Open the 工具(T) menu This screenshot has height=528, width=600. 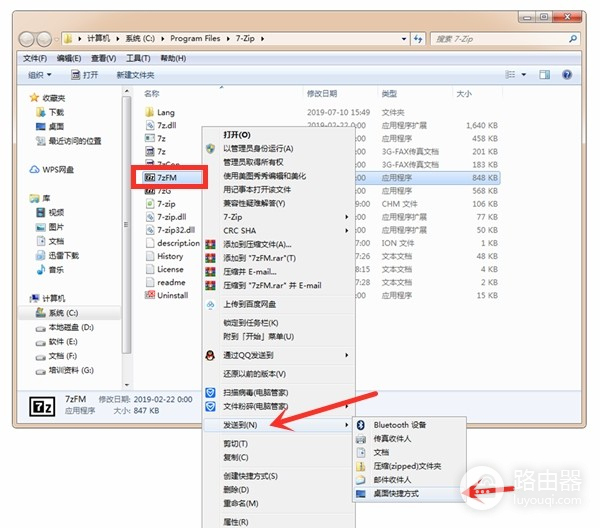point(138,58)
